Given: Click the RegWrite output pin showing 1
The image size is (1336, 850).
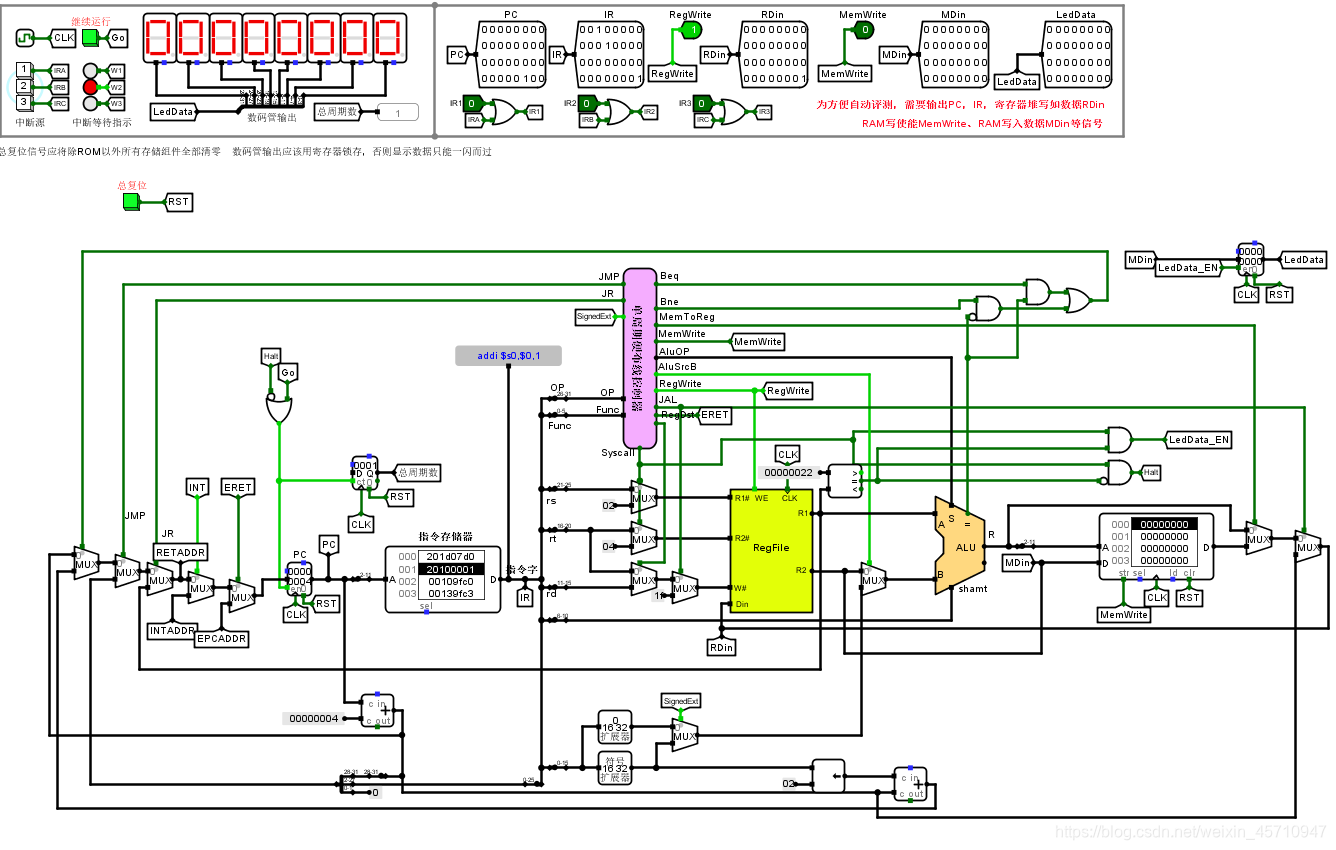Looking at the screenshot, I should coord(690,31).
